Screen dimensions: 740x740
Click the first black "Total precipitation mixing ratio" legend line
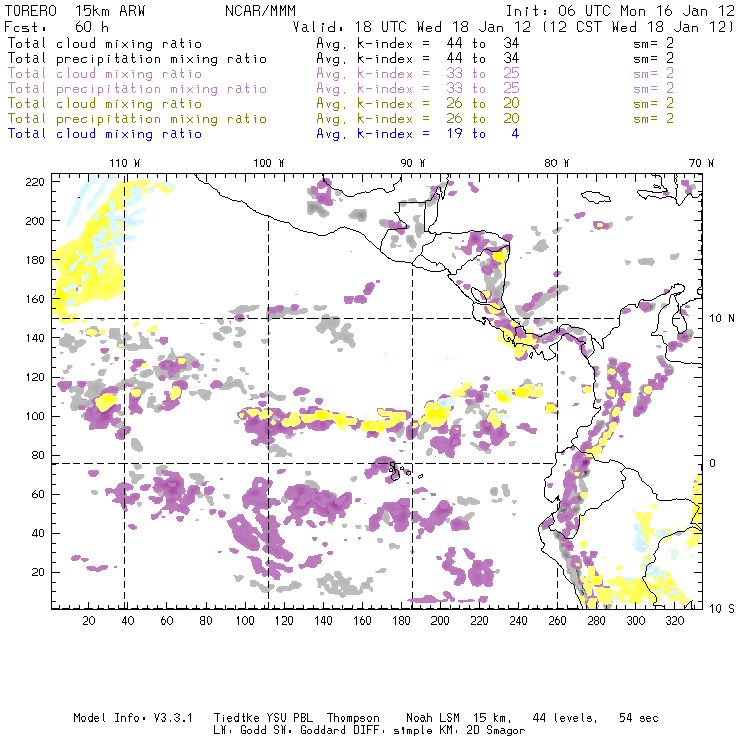pos(137,59)
